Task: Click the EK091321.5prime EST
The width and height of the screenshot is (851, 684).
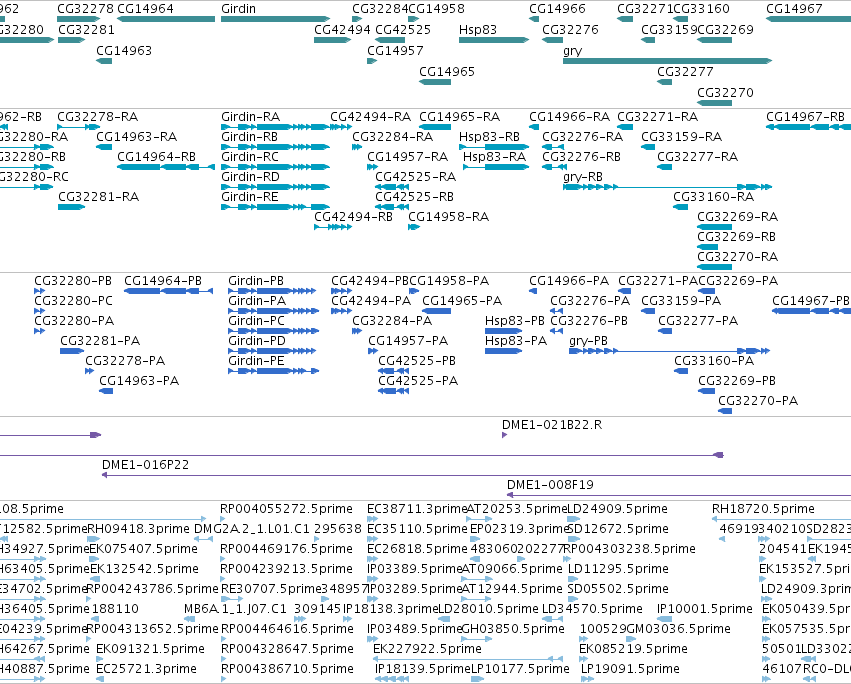Action: point(150,649)
